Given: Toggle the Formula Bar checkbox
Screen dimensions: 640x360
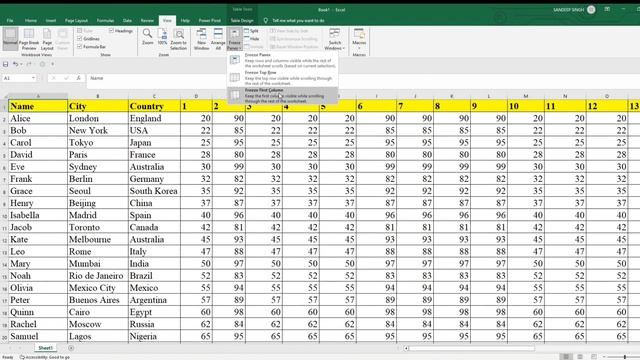Looking at the screenshot, I should 80,47.
